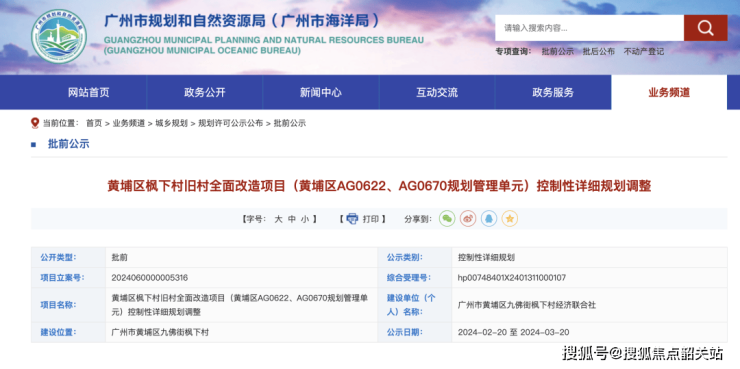Share the notice via QQ bell icon
Image resolution: width=740 pixels, height=369 pixels.
pos(489,218)
